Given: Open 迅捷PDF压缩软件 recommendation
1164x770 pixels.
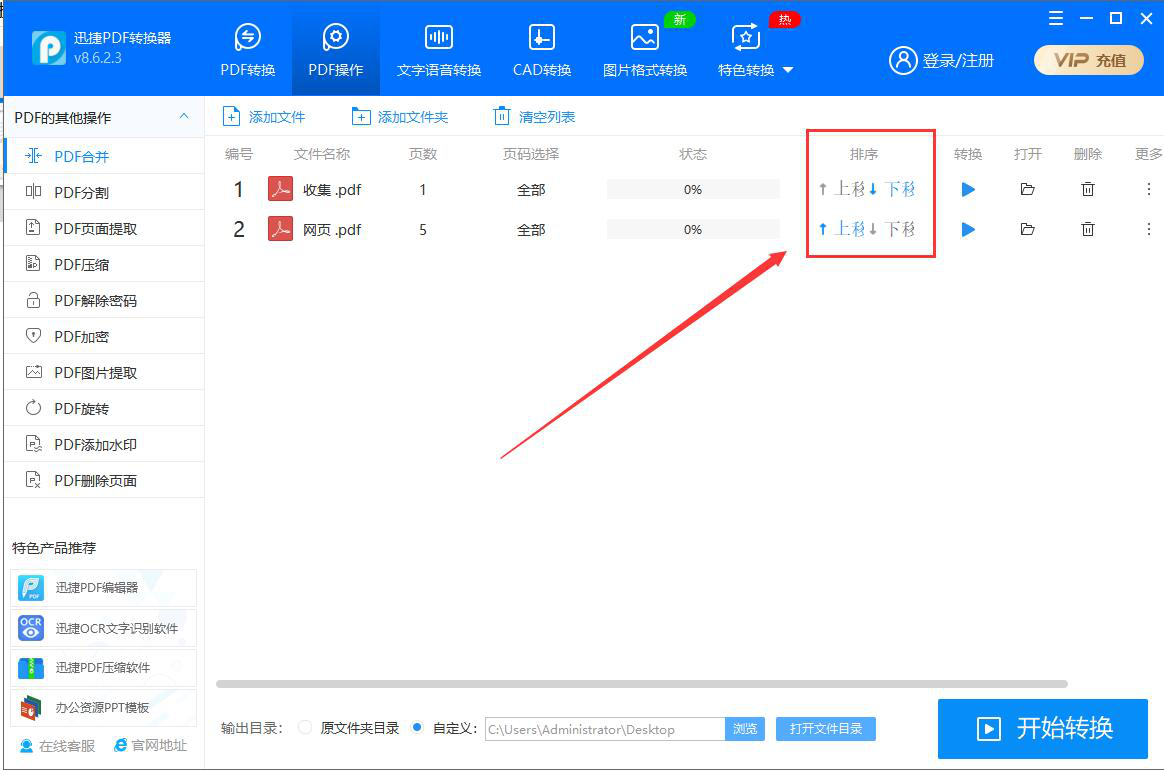Looking at the screenshot, I should (103, 668).
